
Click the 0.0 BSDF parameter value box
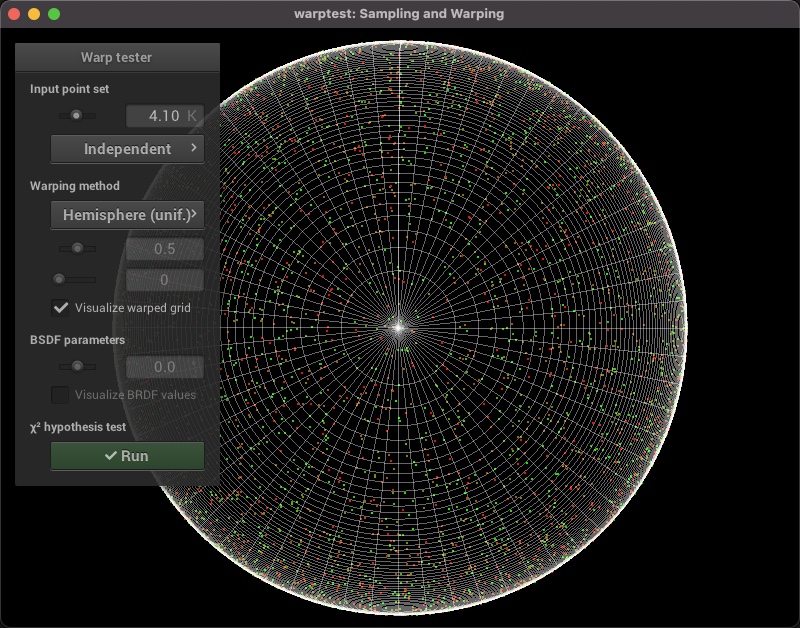(x=164, y=367)
